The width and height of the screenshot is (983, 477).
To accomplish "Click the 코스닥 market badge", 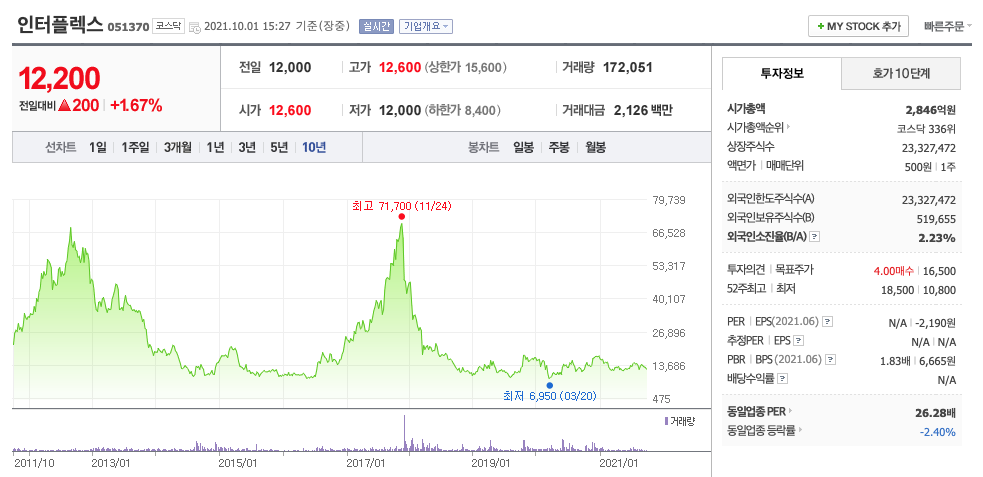I will pos(168,27).
